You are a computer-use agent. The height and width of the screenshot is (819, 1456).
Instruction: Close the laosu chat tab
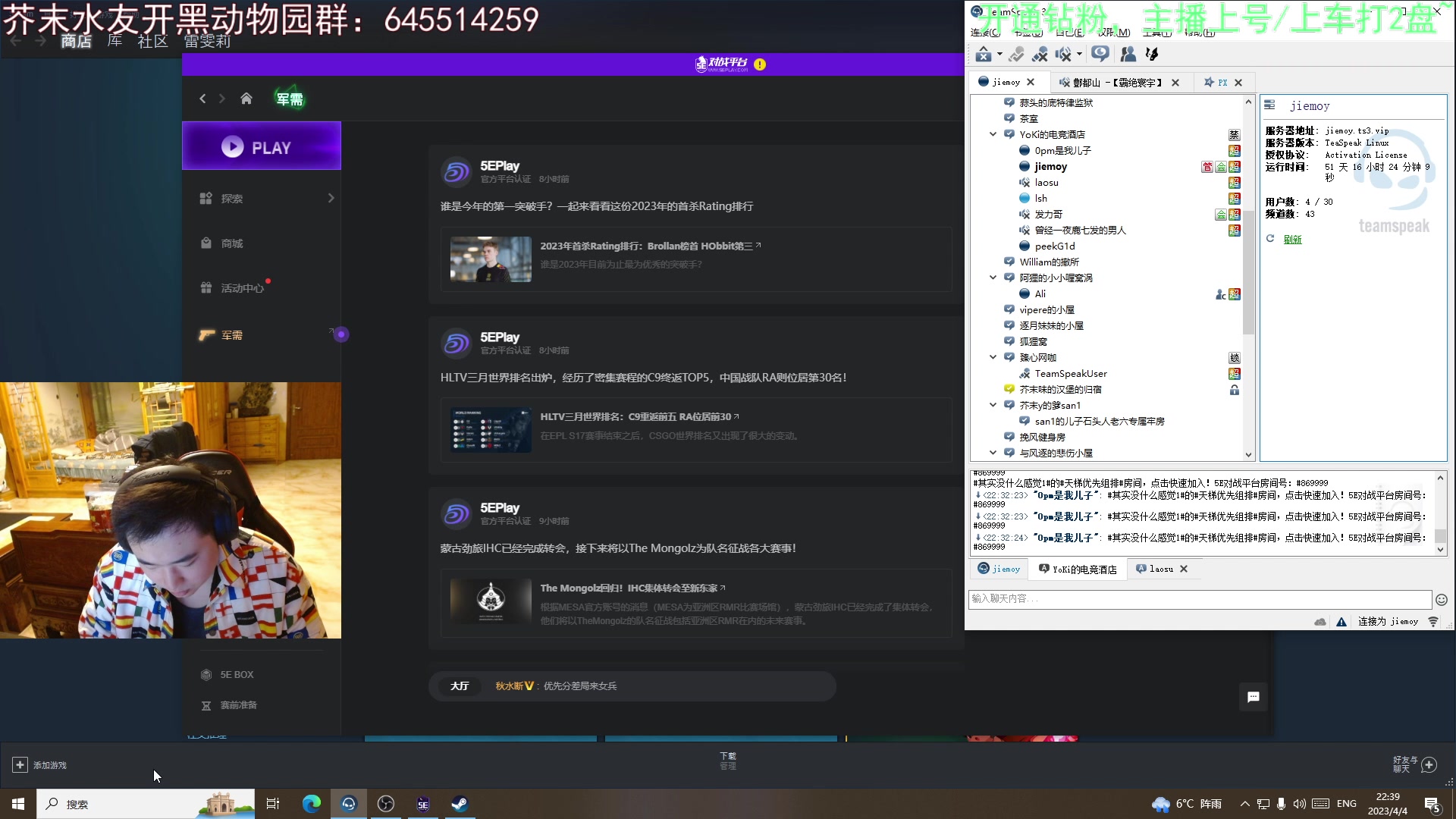click(1184, 569)
